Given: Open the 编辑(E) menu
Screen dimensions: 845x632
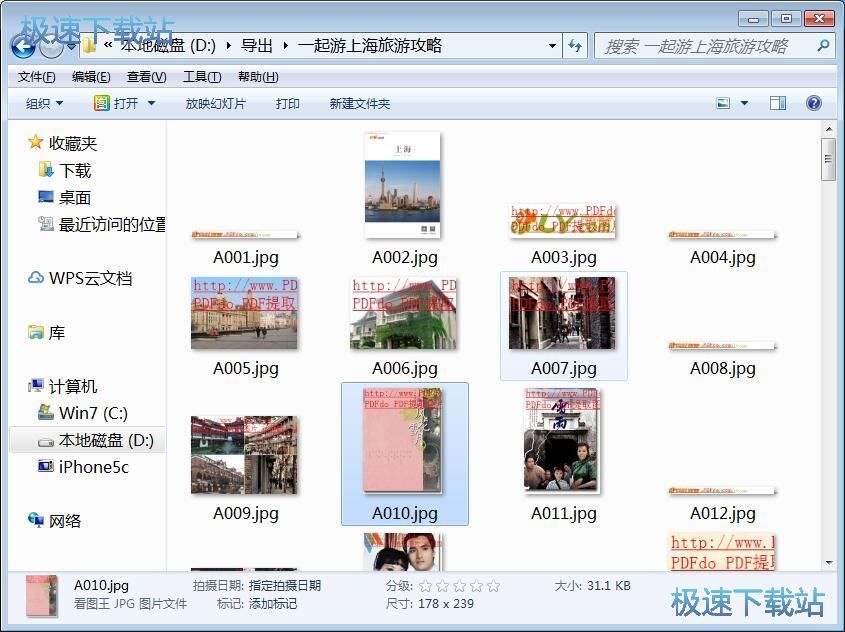Looking at the screenshot, I should click(91, 77).
